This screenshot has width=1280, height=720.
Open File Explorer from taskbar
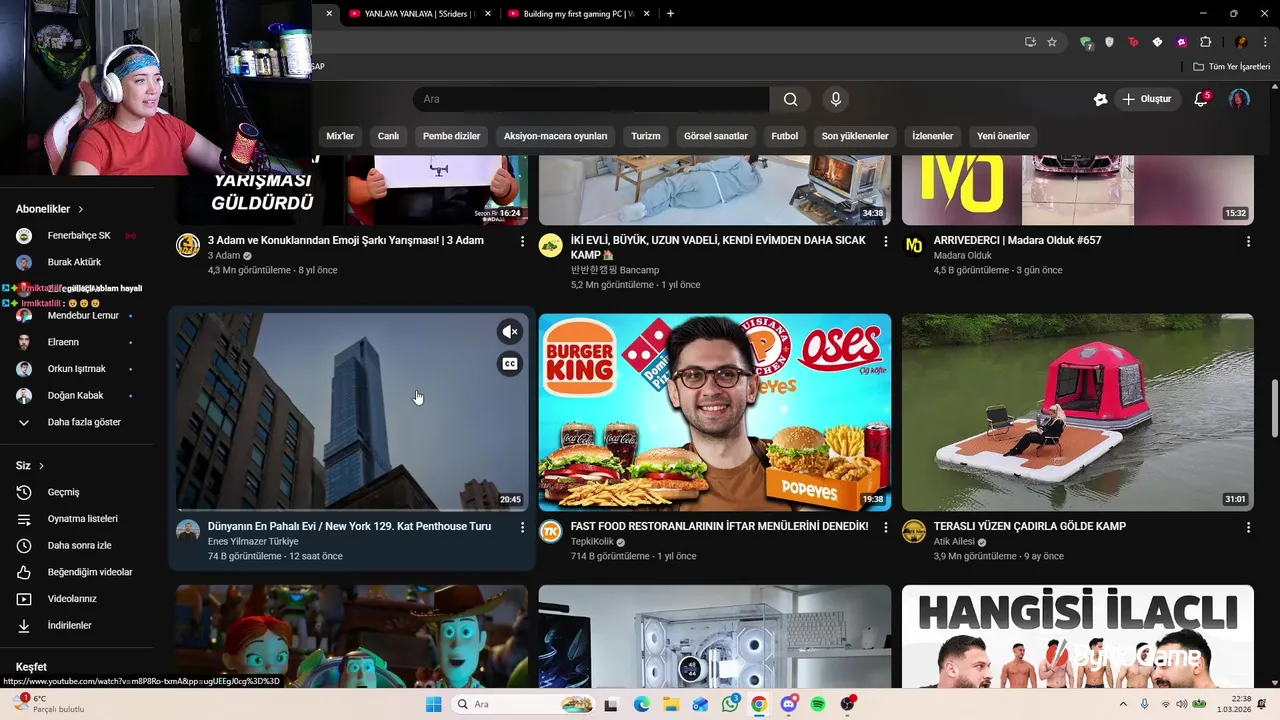tap(671, 704)
